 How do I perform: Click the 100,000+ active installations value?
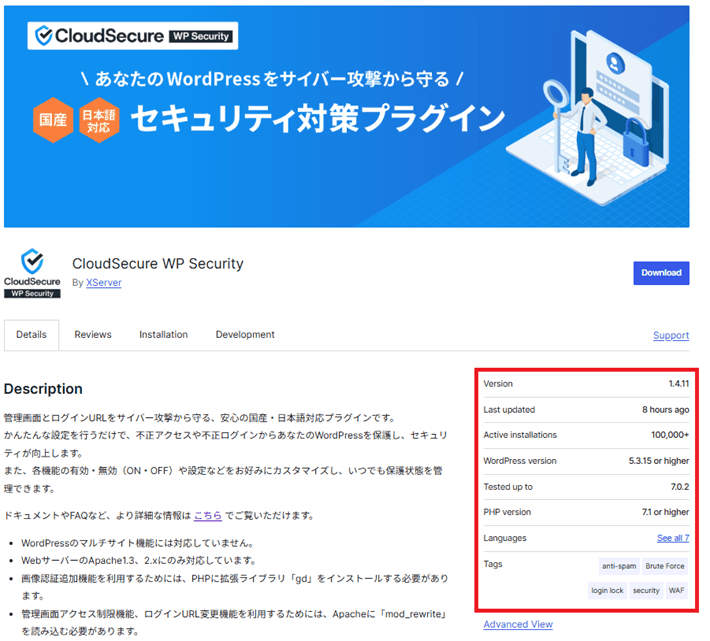[670, 435]
